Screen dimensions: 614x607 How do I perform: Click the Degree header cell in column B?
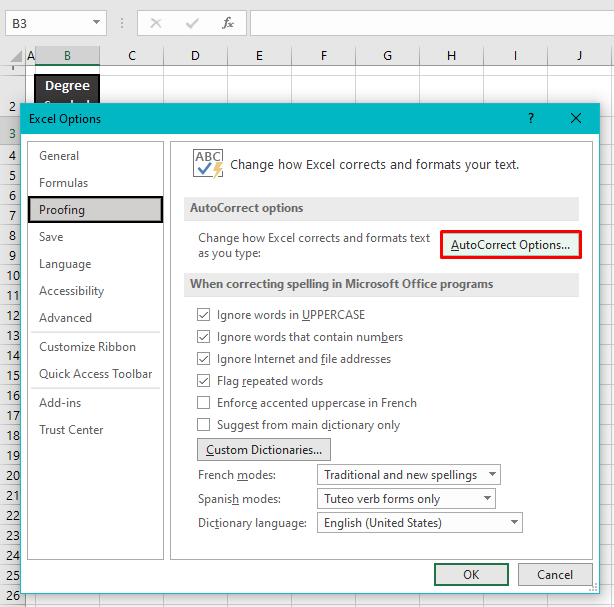(67, 89)
